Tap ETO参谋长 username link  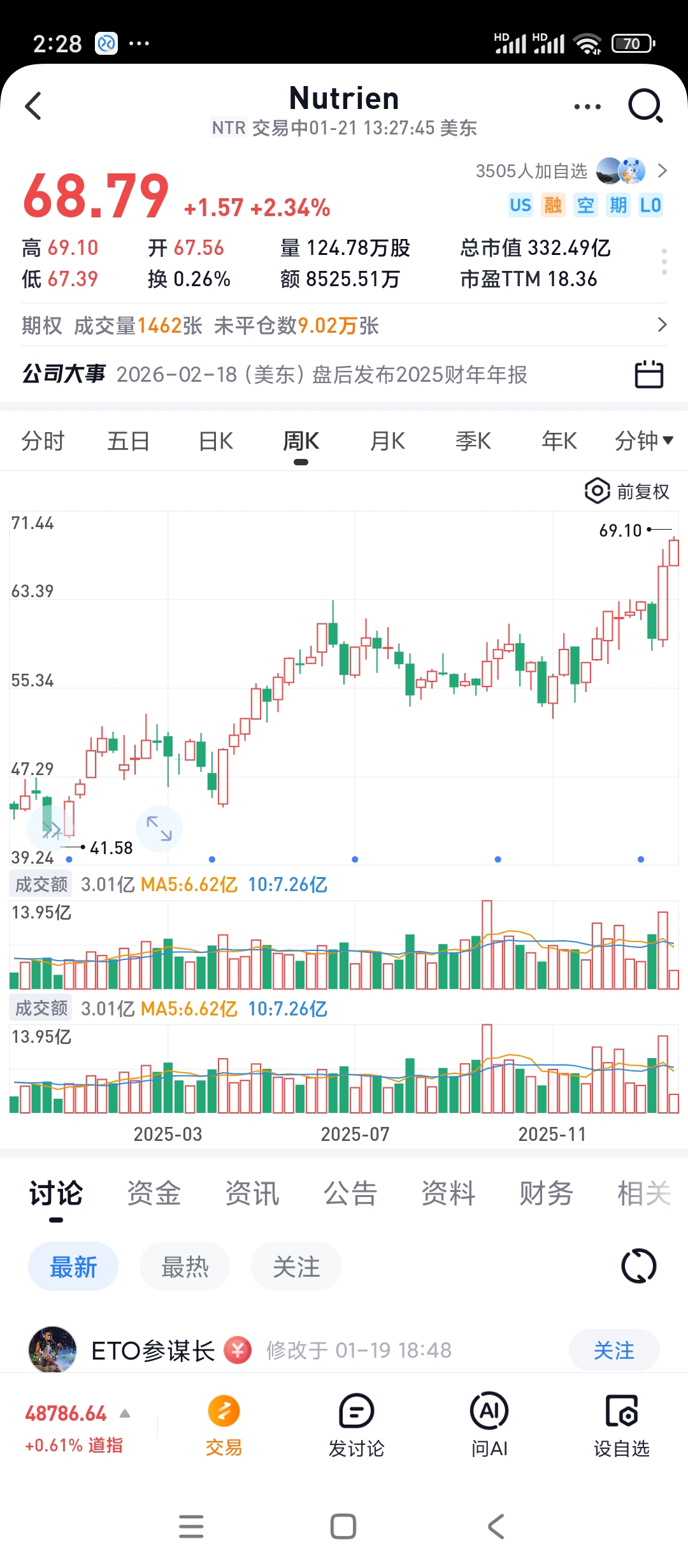coord(153,1351)
